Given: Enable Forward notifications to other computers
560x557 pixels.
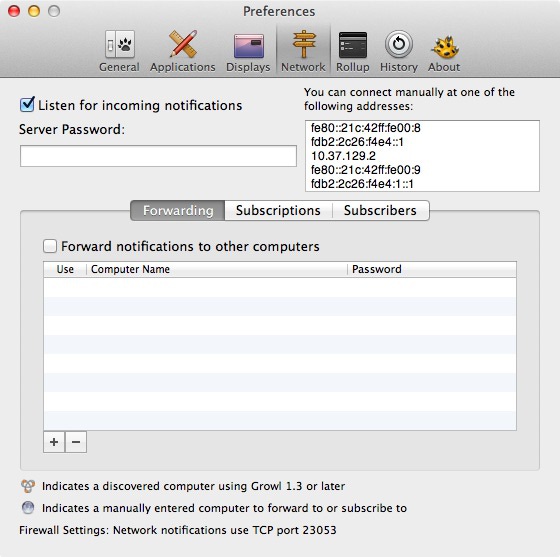Looking at the screenshot, I should [50, 246].
